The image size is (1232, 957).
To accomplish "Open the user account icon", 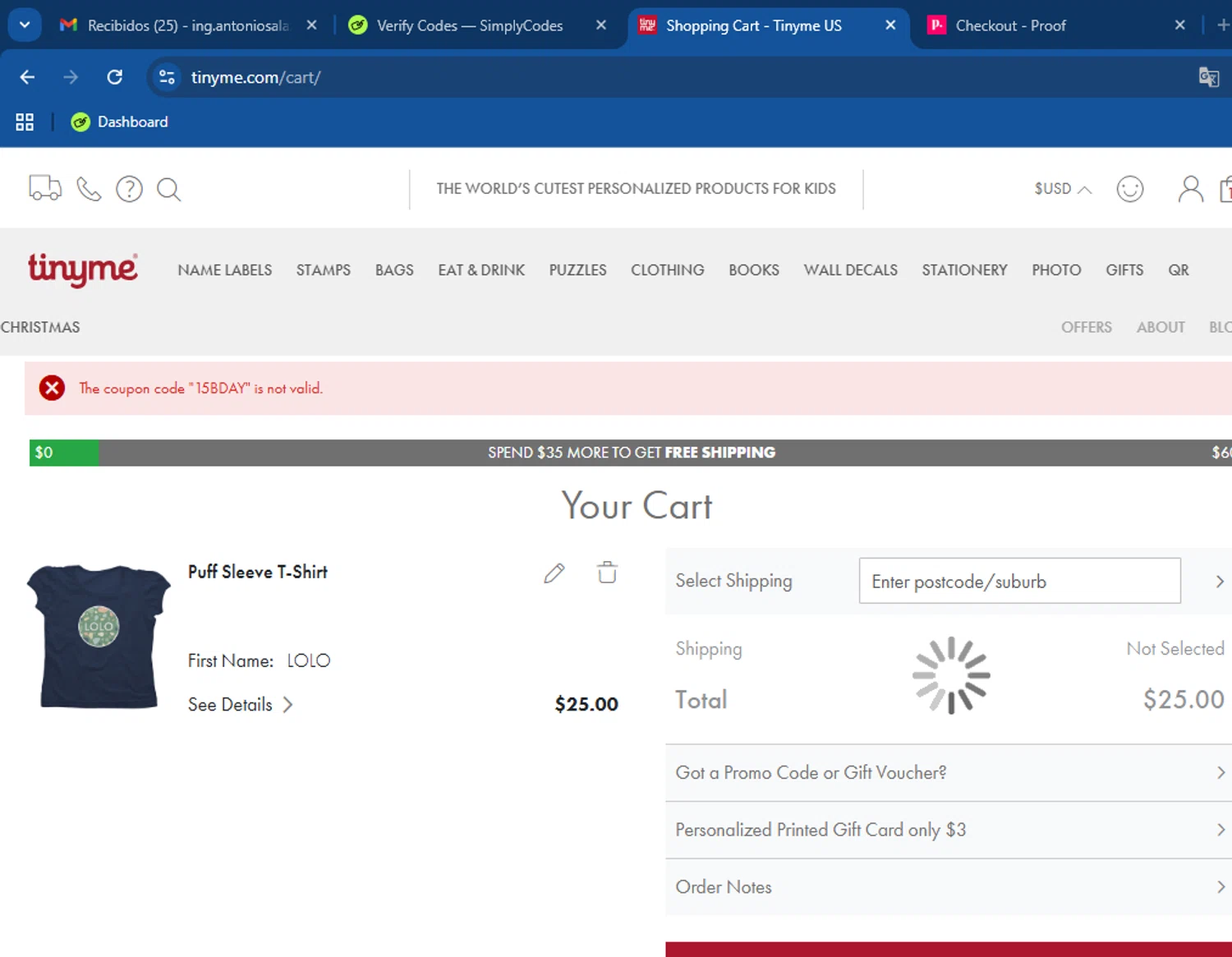I will point(1190,189).
